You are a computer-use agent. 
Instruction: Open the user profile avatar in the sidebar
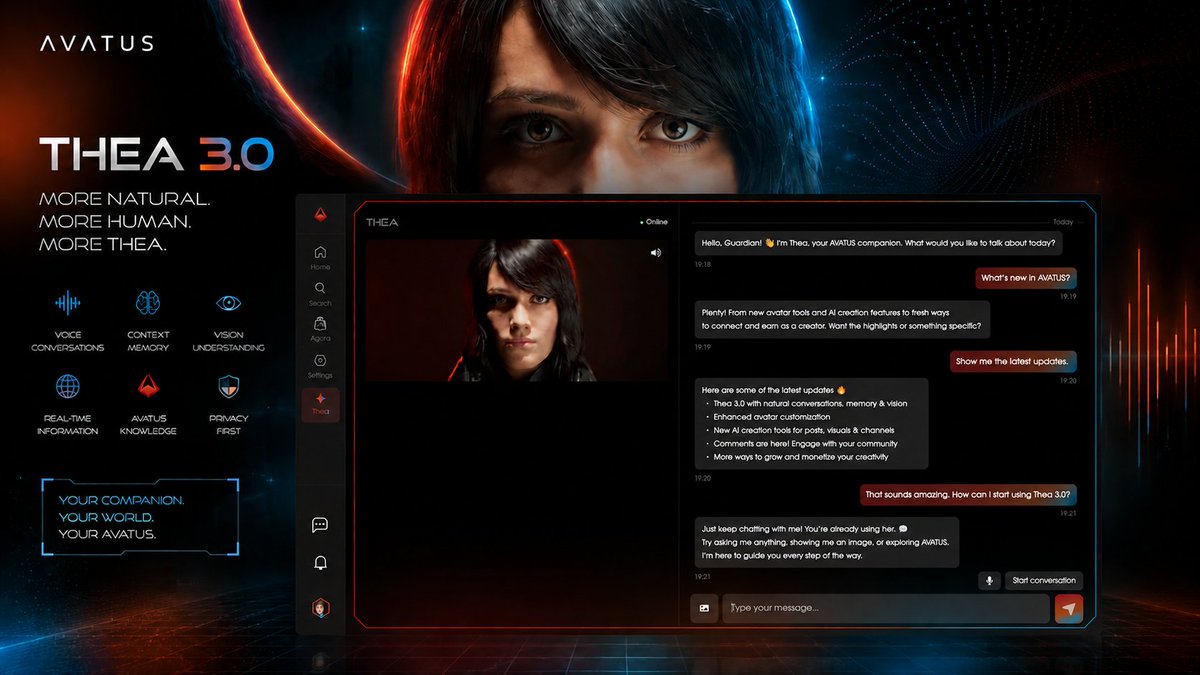click(x=320, y=608)
